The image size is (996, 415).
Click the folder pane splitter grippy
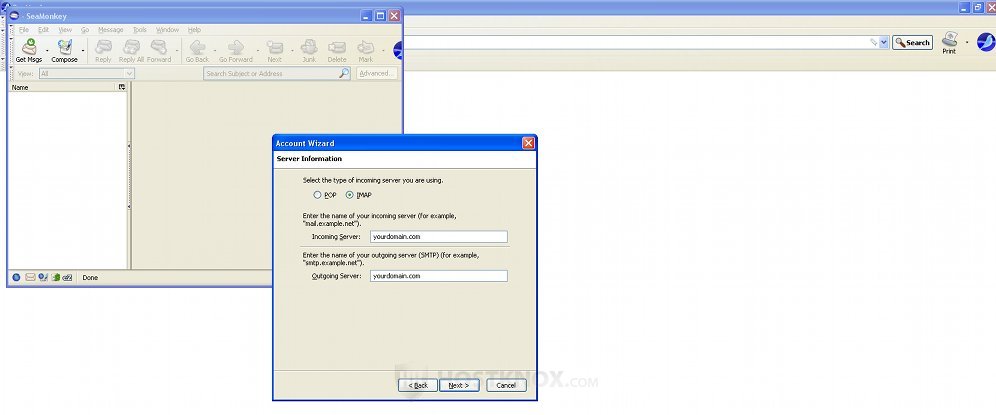(130, 177)
